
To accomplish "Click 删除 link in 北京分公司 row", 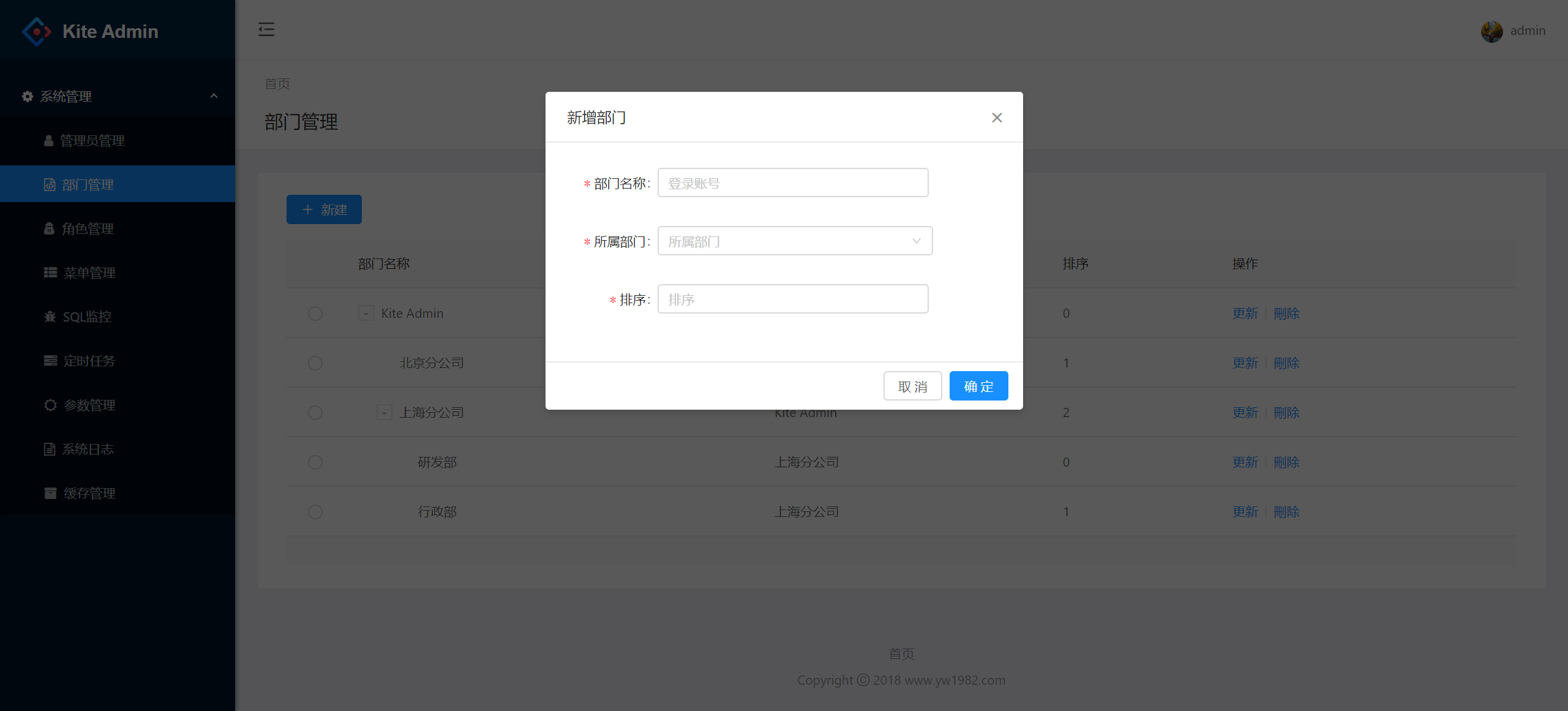I will [x=1286, y=363].
